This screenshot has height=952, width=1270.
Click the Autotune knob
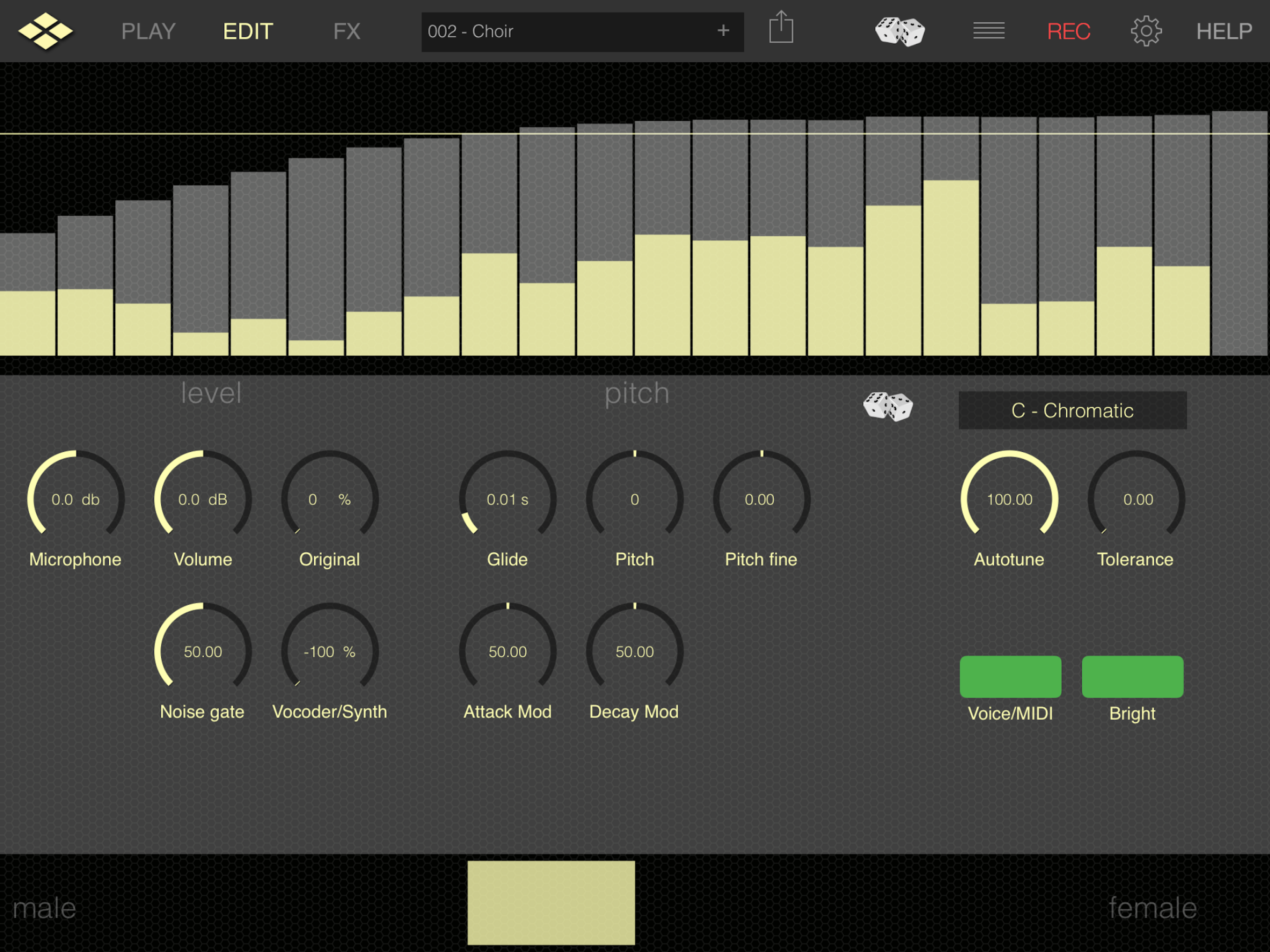point(1009,498)
